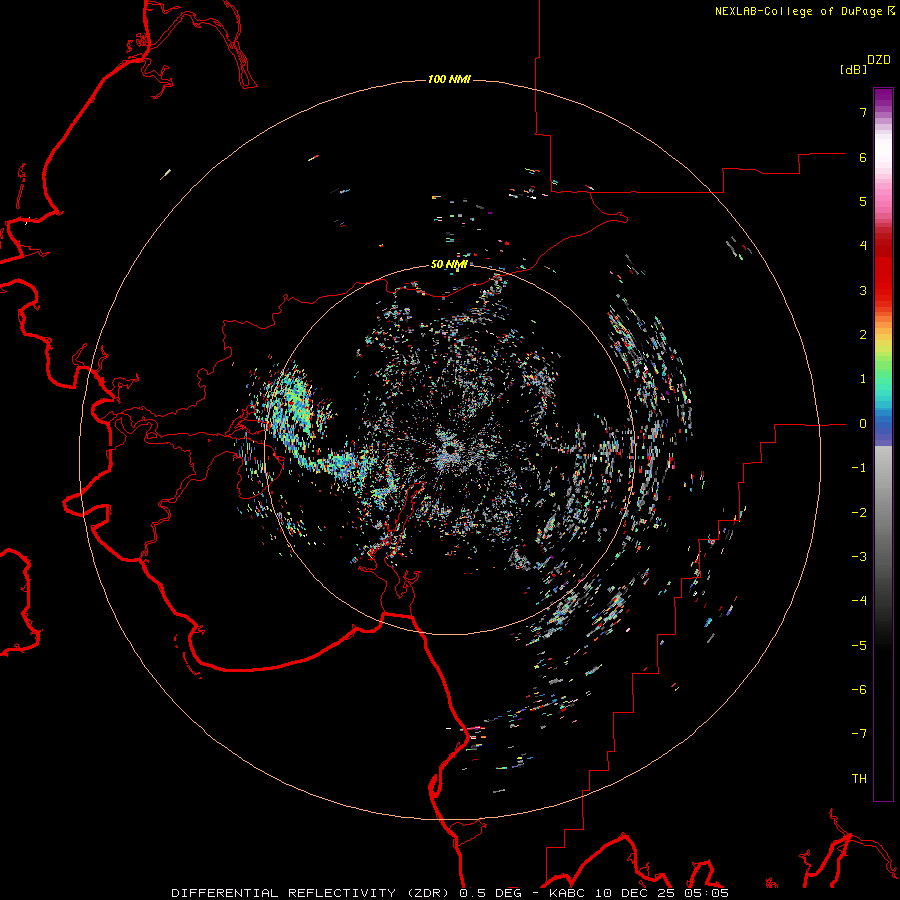Select the "2" tick label on scale
Screen dimensions: 900x900
[863, 335]
